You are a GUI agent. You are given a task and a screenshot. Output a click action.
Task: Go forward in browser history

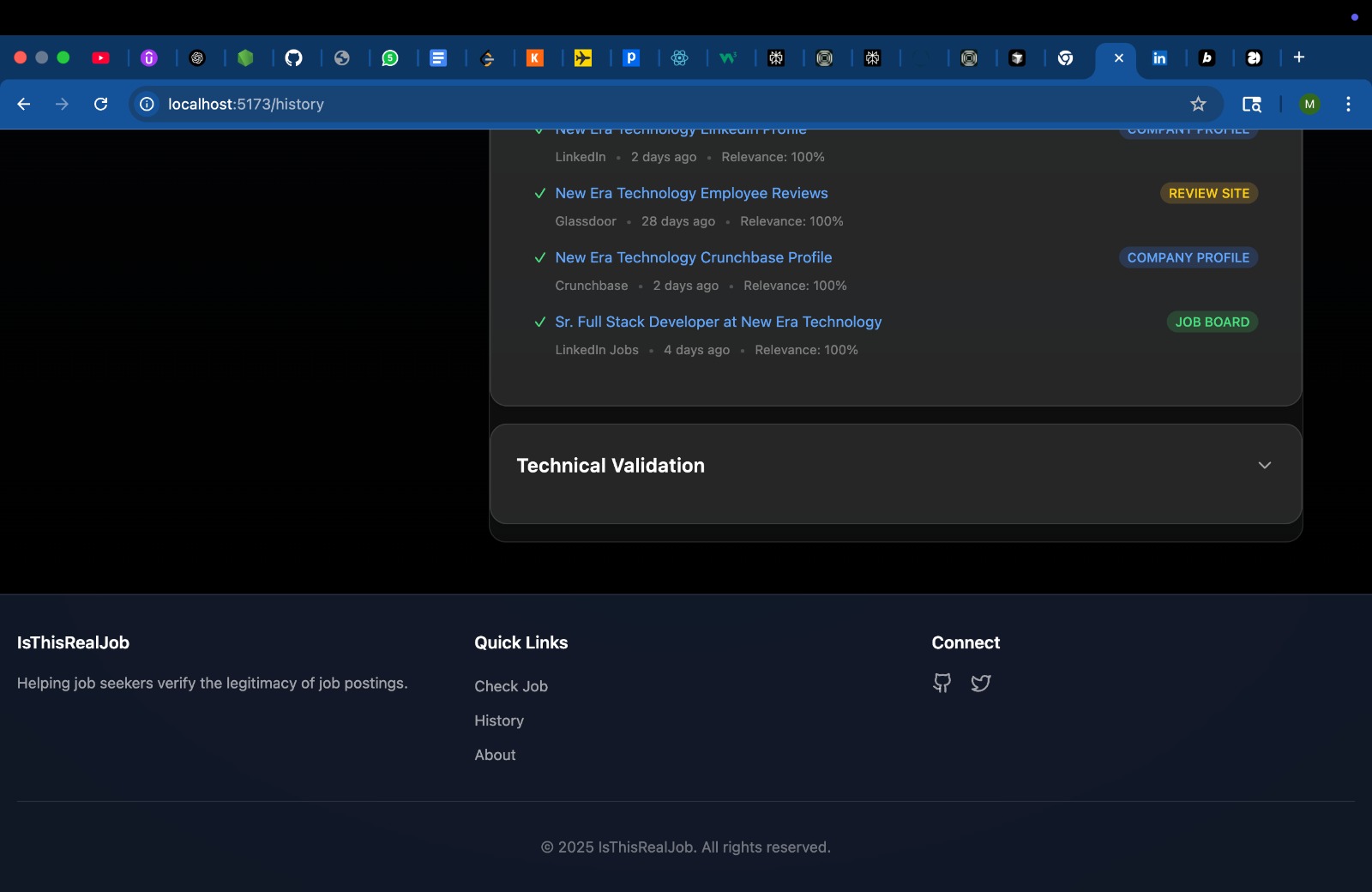coord(62,104)
